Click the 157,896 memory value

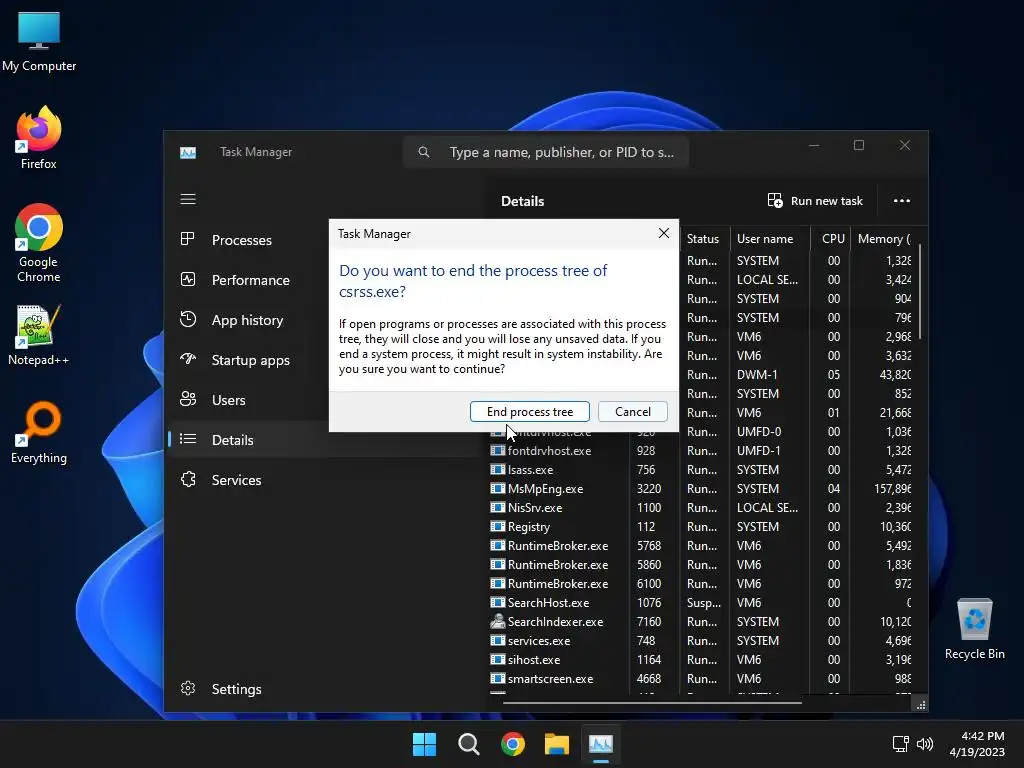point(892,488)
